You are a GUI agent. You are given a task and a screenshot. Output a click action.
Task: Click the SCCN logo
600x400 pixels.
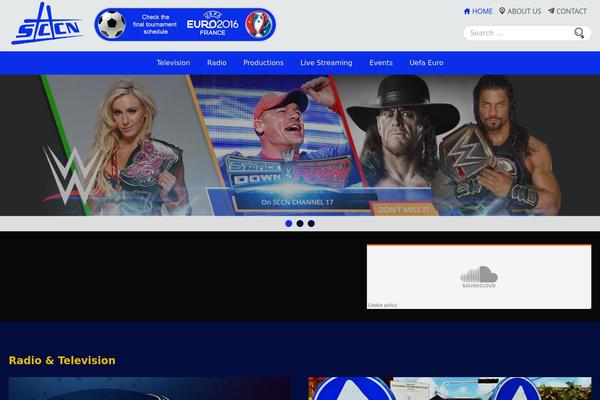[47, 24]
